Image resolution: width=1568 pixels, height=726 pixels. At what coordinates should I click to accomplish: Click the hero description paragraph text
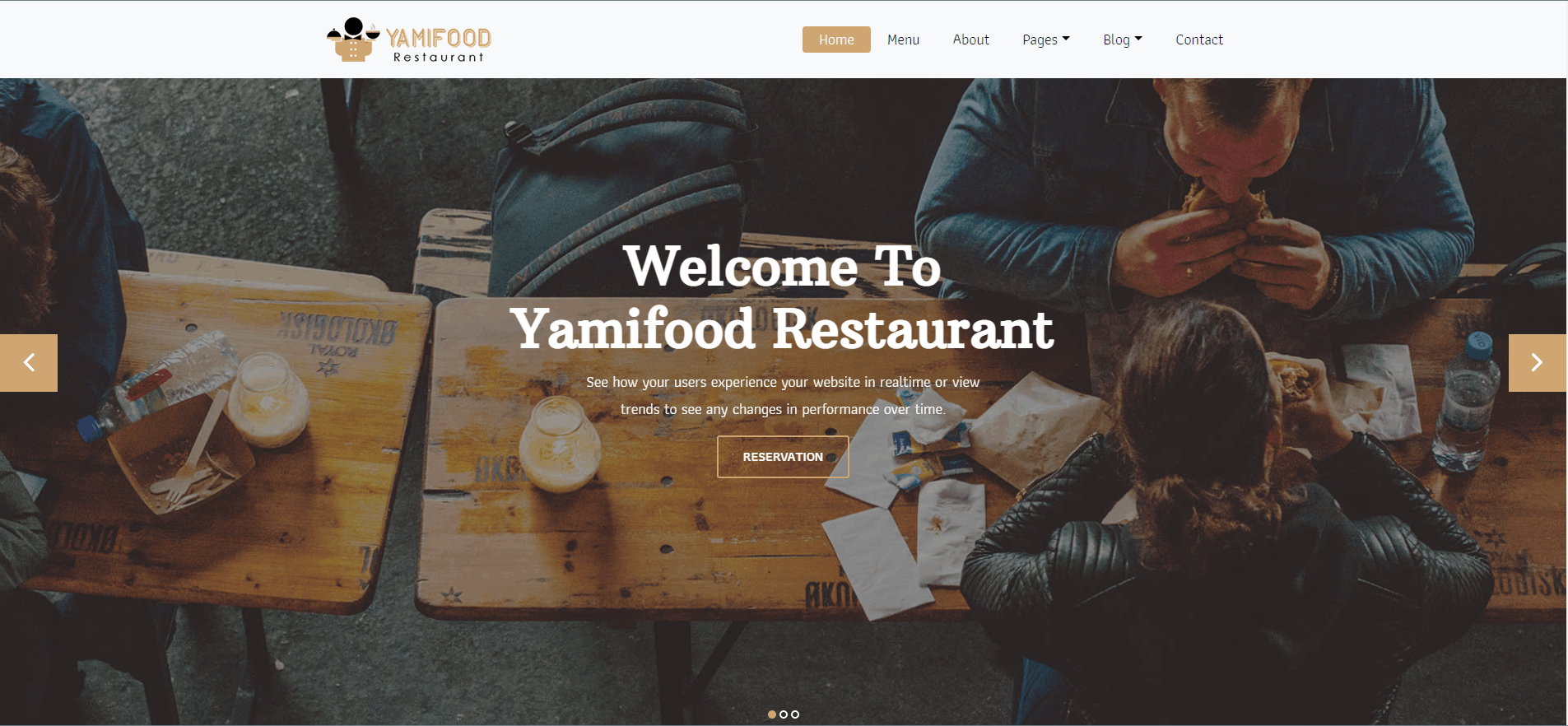click(x=783, y=396)
